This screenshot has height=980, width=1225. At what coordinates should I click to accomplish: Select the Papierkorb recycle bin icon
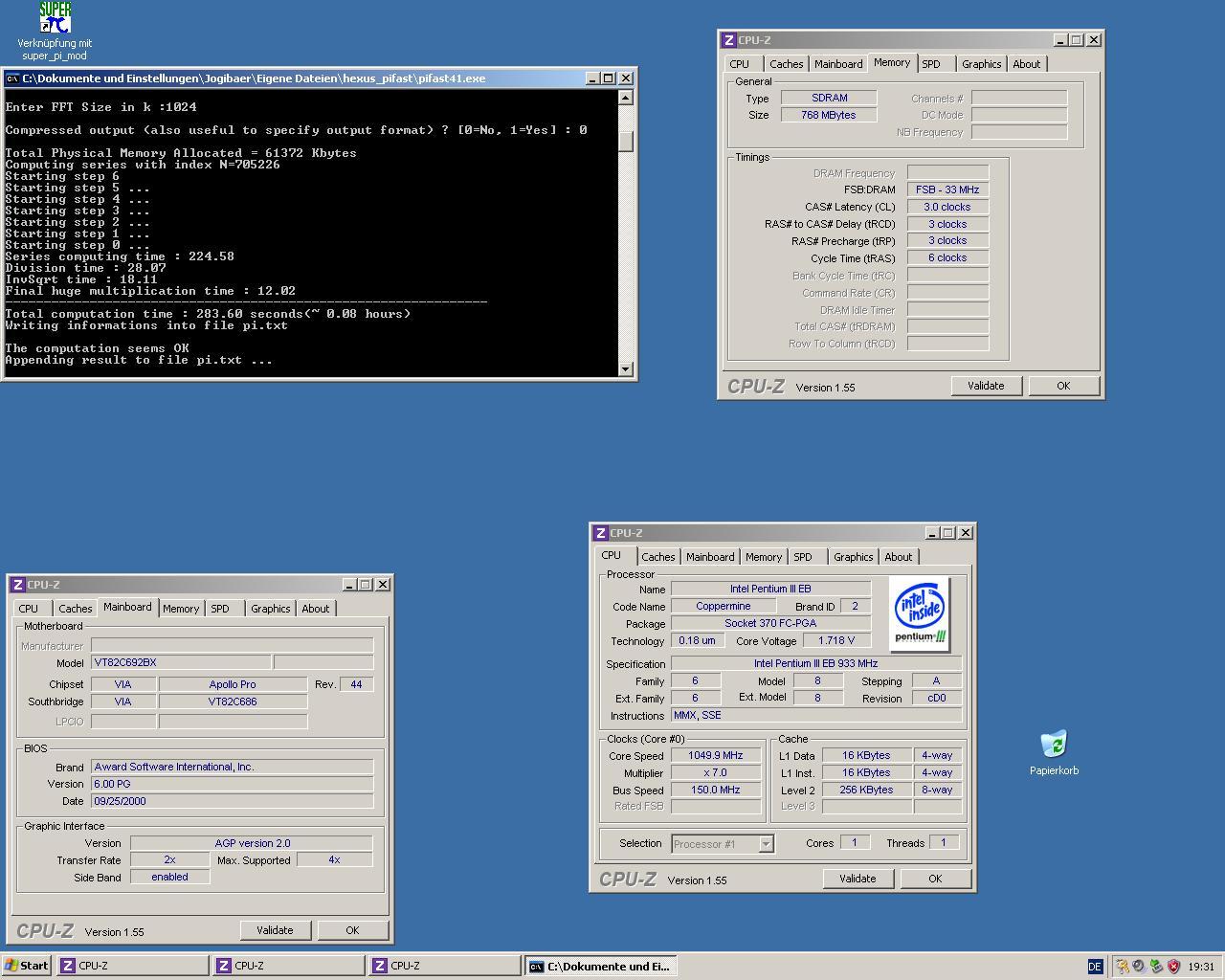coord(1054,745)
